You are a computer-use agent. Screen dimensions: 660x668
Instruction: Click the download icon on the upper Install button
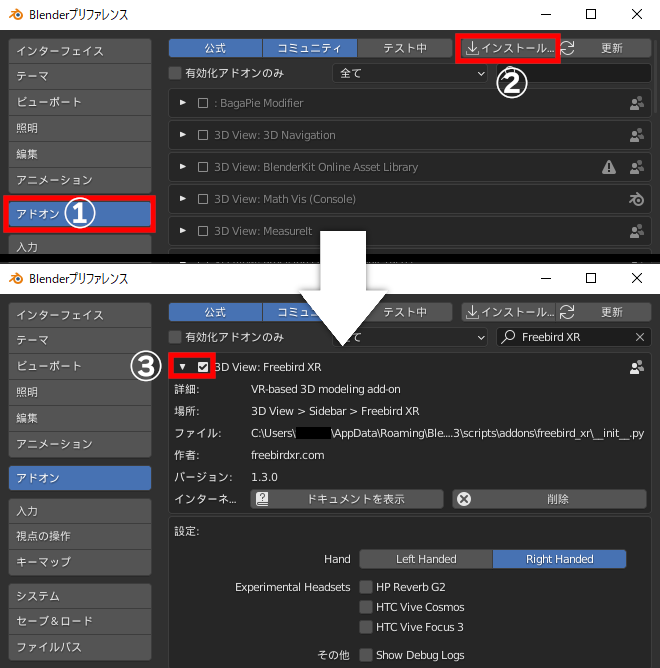(x=472, y=48)
